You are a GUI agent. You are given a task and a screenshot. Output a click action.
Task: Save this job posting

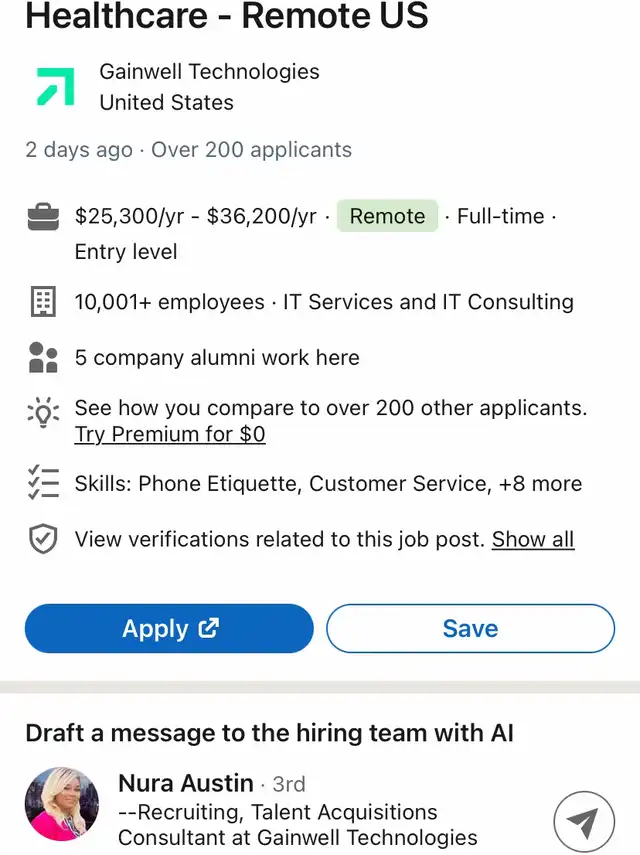(x=470, y=628)
